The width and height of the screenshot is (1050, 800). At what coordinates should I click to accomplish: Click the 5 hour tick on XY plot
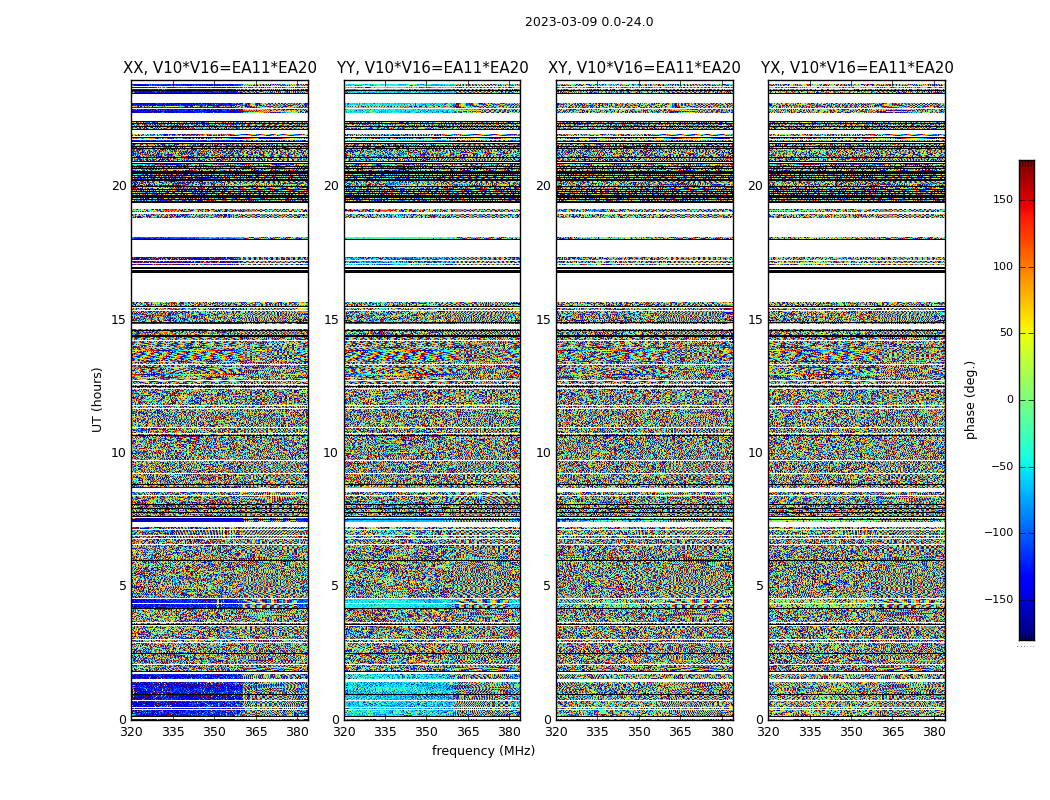(546, 586)
